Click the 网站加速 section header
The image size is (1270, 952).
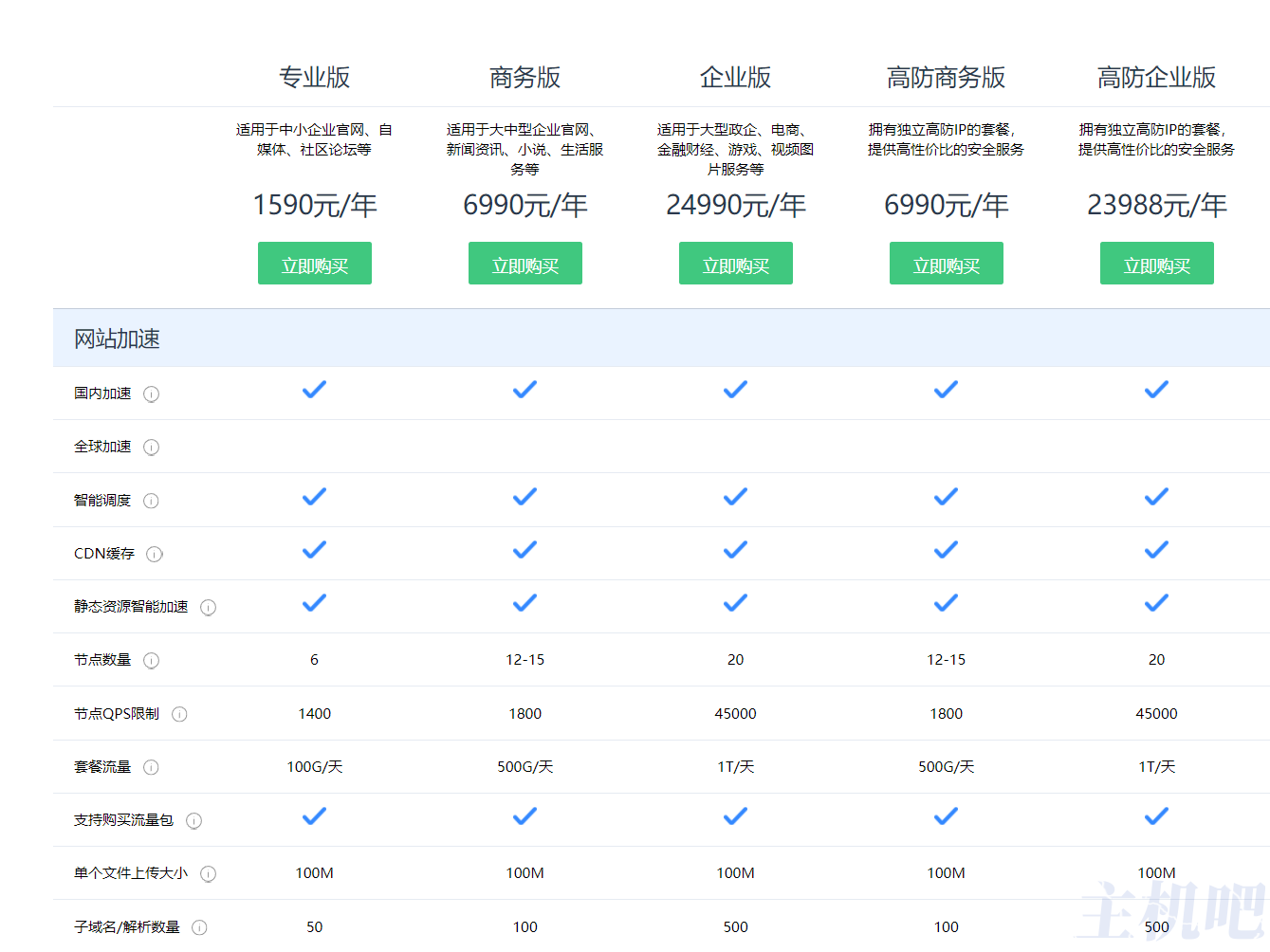[661, 339]
